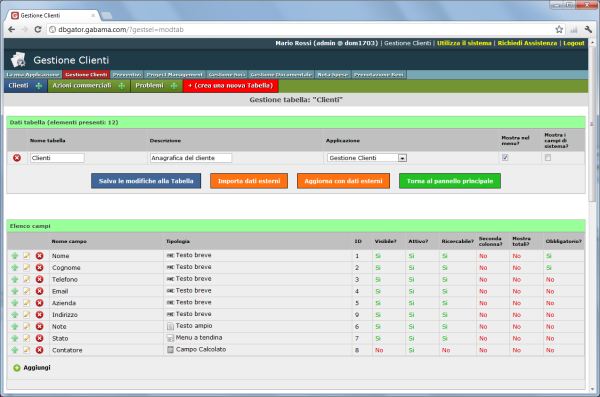Delete the Stato field with red X
This screenshot has height=397, width=600.
(x=39, y=338)
